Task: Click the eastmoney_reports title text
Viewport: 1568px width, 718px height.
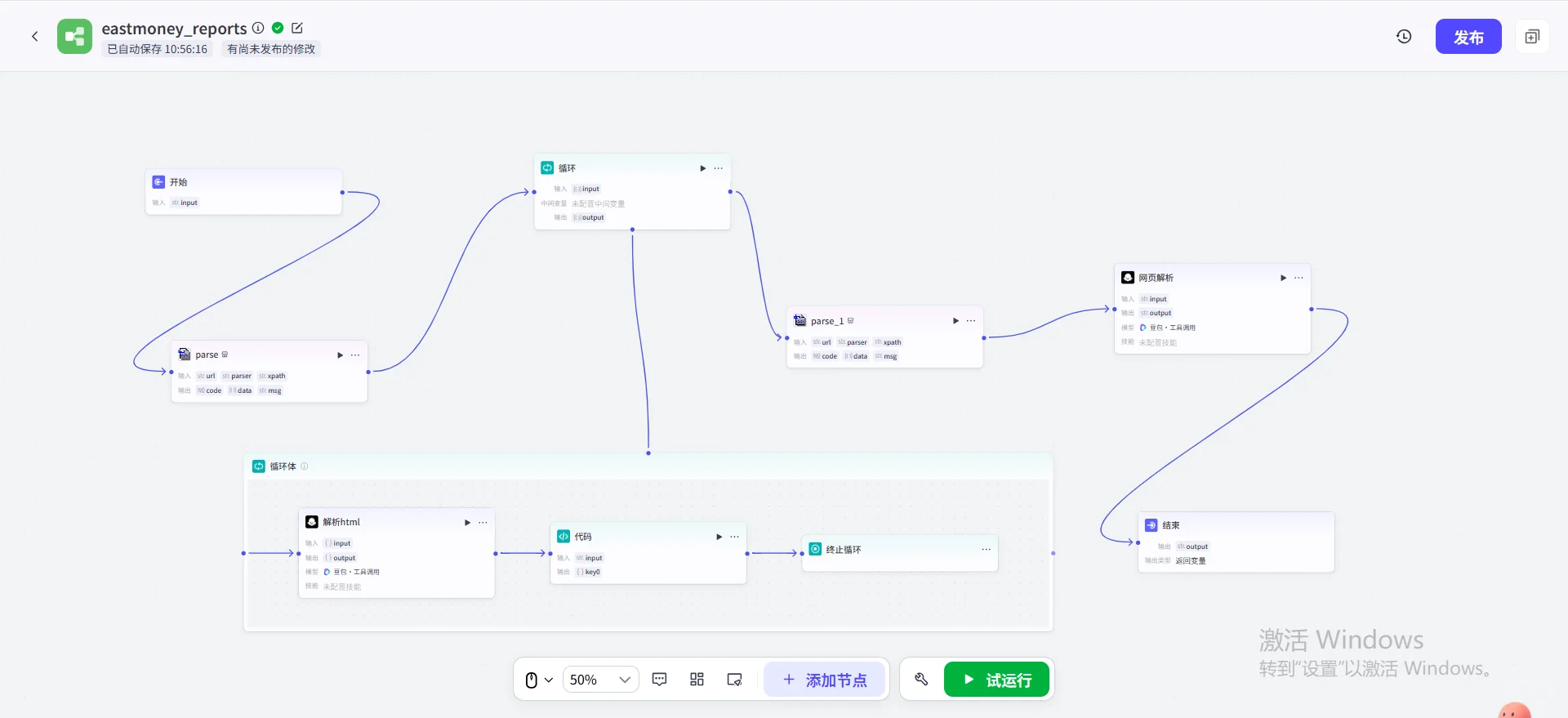Action: point(174,29)
